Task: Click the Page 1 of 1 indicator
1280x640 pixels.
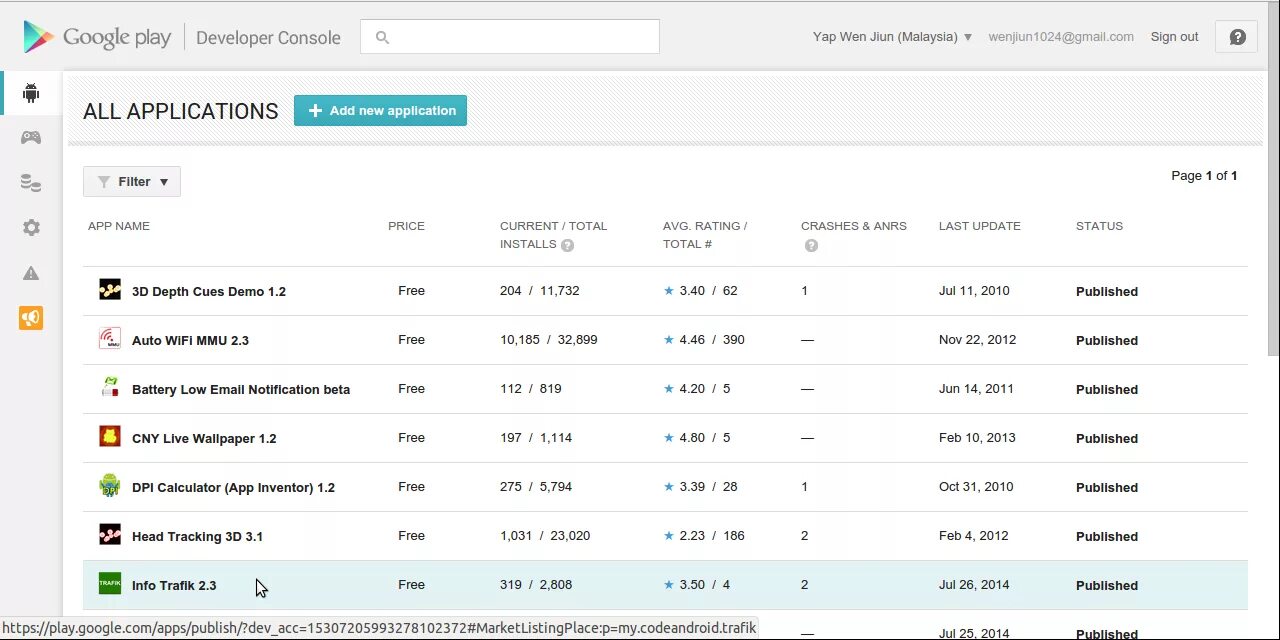Action: point(1204,176)
